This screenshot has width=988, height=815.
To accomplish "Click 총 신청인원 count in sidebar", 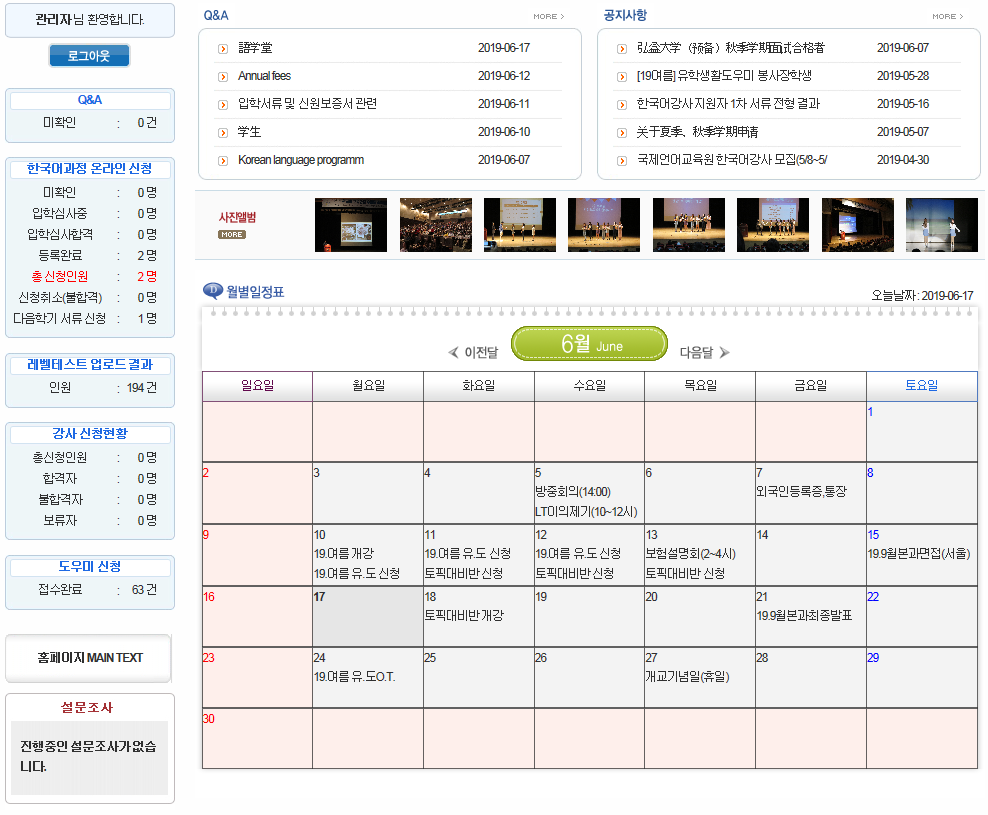I will pos(146,276).
